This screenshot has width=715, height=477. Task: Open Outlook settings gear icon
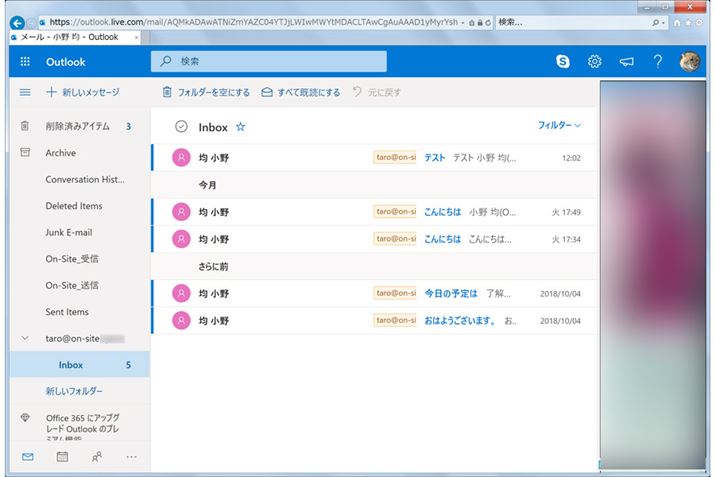[594, 62]
